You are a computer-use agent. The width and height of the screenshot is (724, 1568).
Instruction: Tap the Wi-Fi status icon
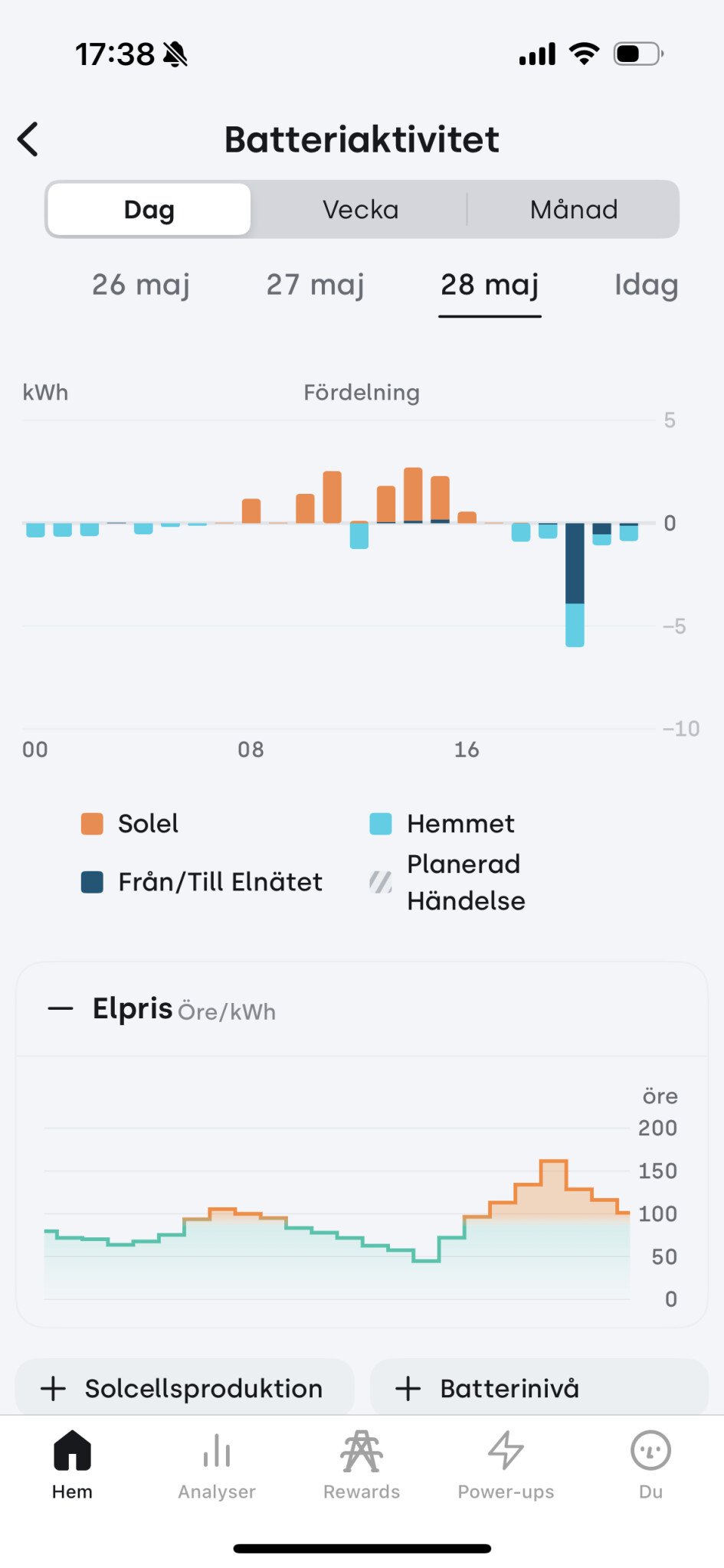pos(584,54)
